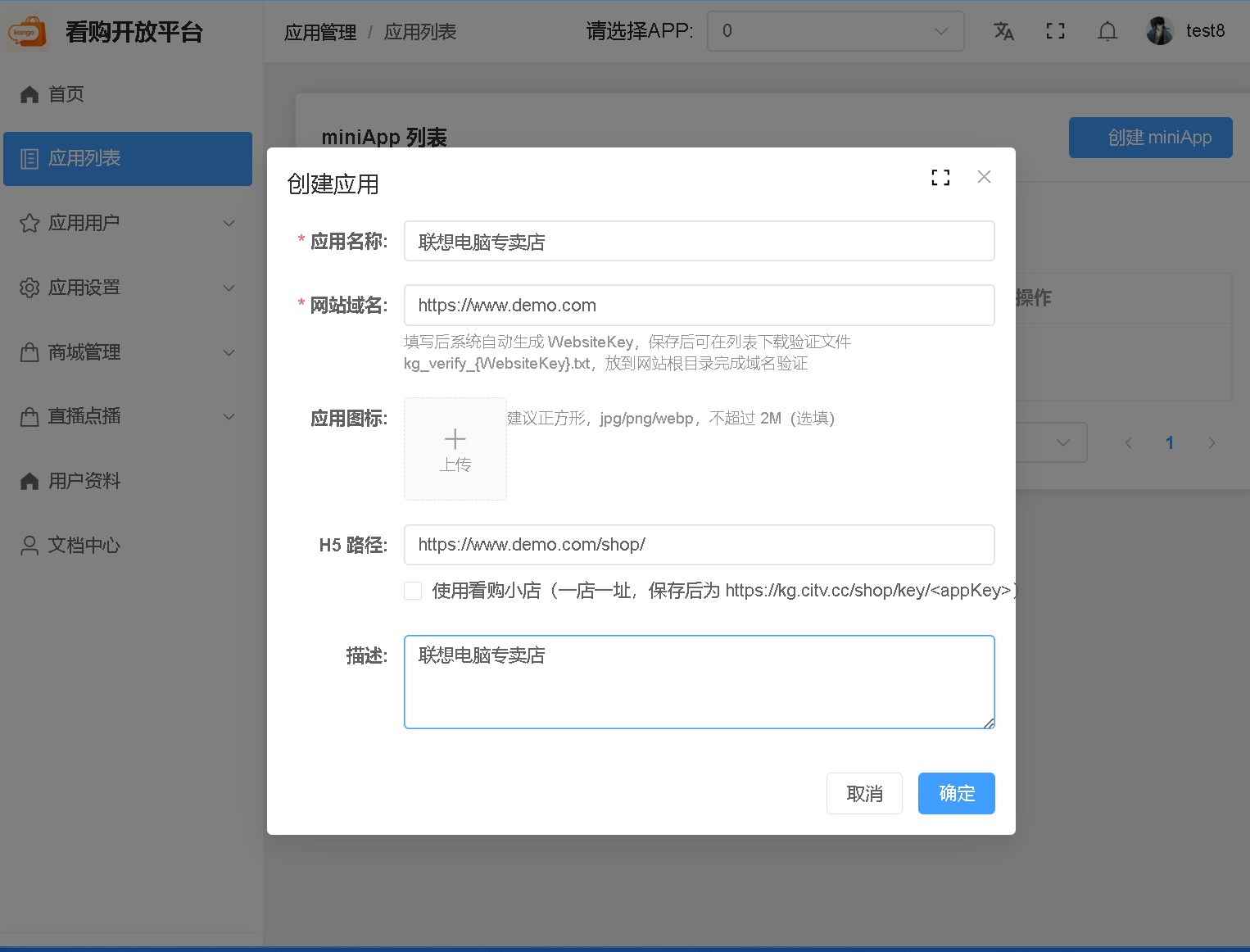Open 应用用户 sidebar menu

tap(128, 223)
